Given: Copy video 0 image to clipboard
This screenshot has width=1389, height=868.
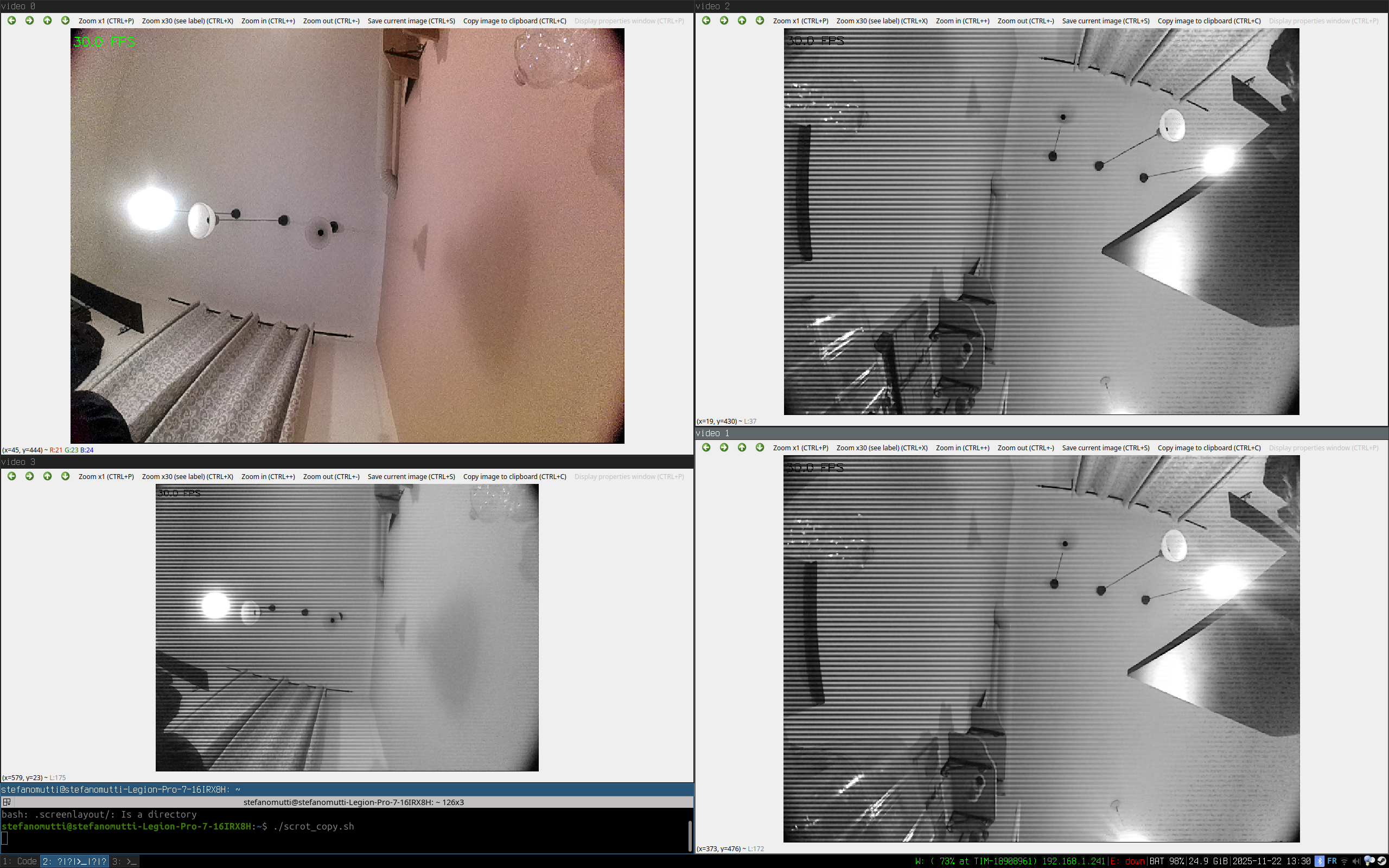Looking at the screenshot, I should pos(514,21).
